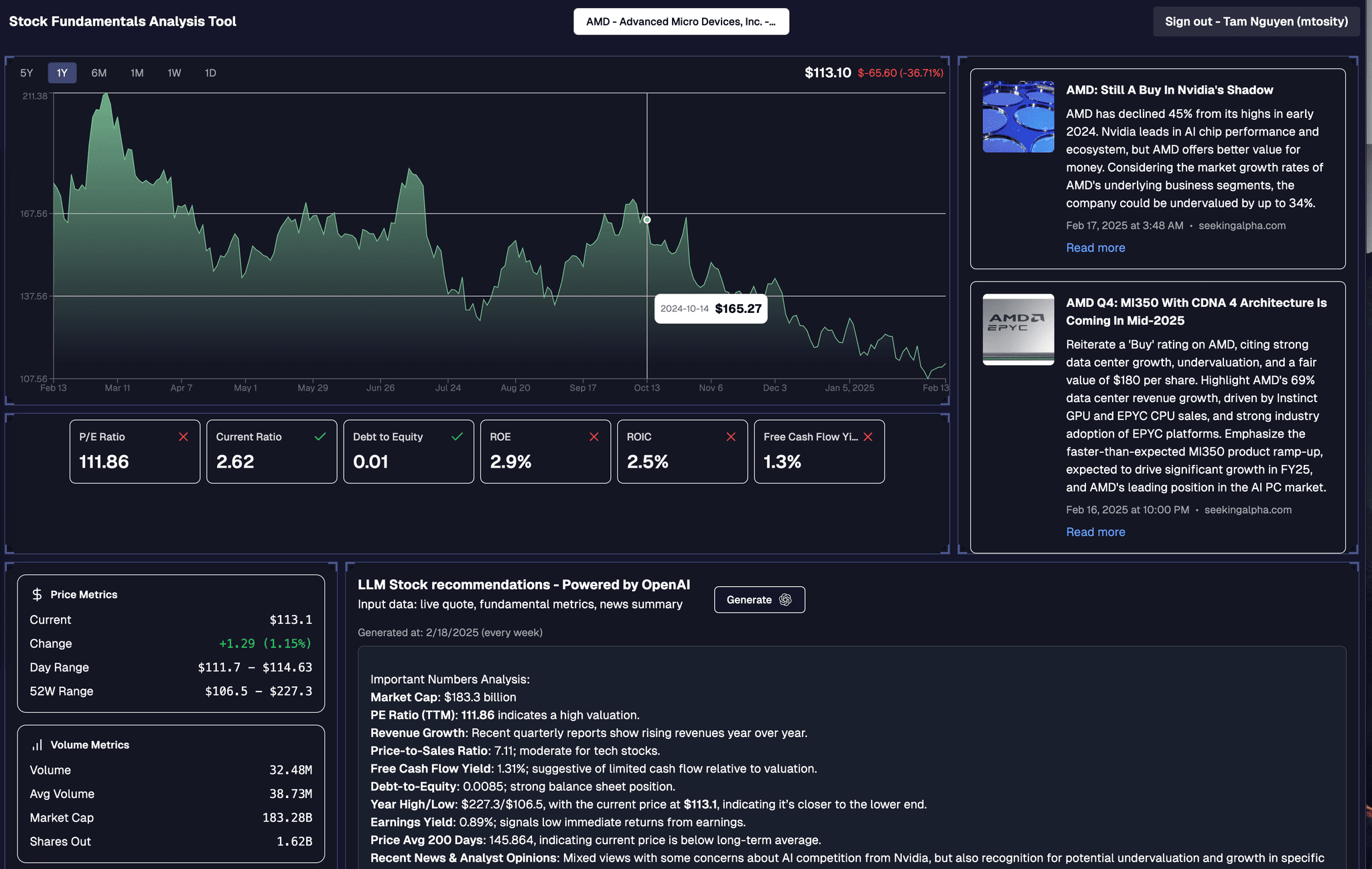
Task: Click the article title 'AMD: Still A Buy In Nvidia's Shadow'
Action: point(1170,90)
